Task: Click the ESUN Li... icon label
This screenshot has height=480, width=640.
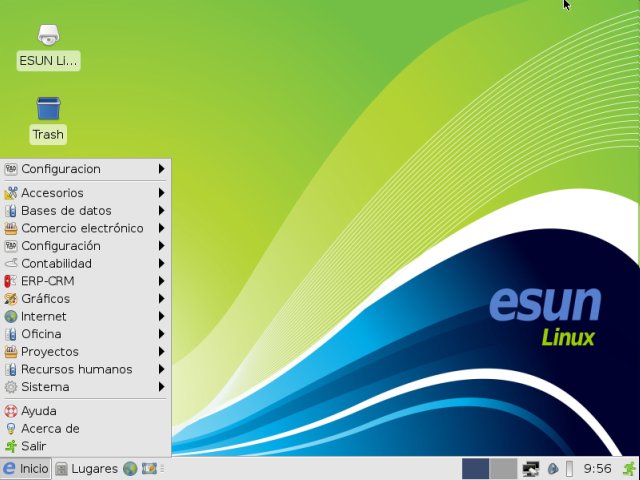Action: [x=48, y=61]
